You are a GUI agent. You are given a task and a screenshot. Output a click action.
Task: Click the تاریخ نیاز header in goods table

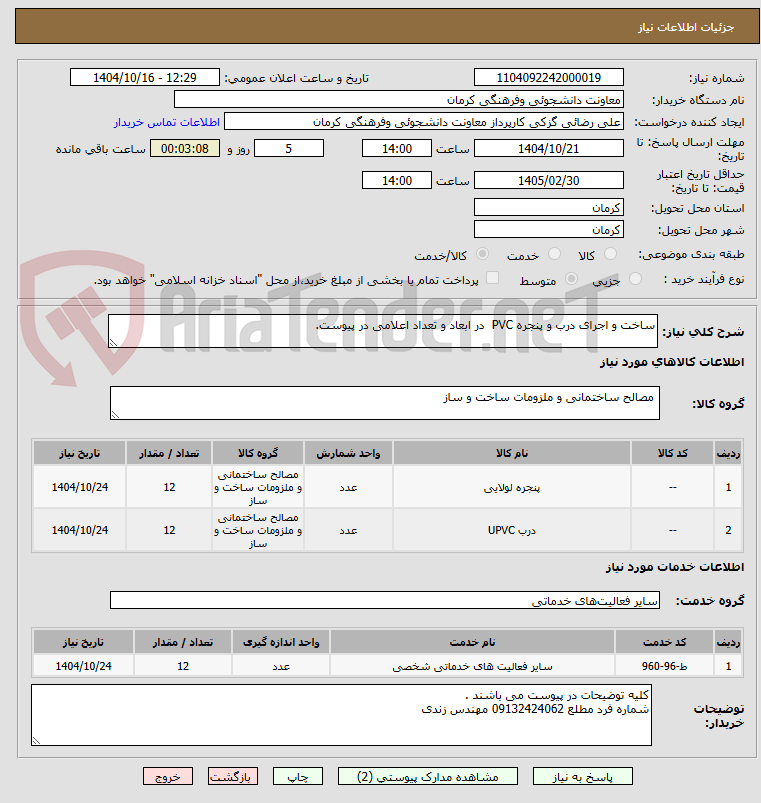coord(79,453)
